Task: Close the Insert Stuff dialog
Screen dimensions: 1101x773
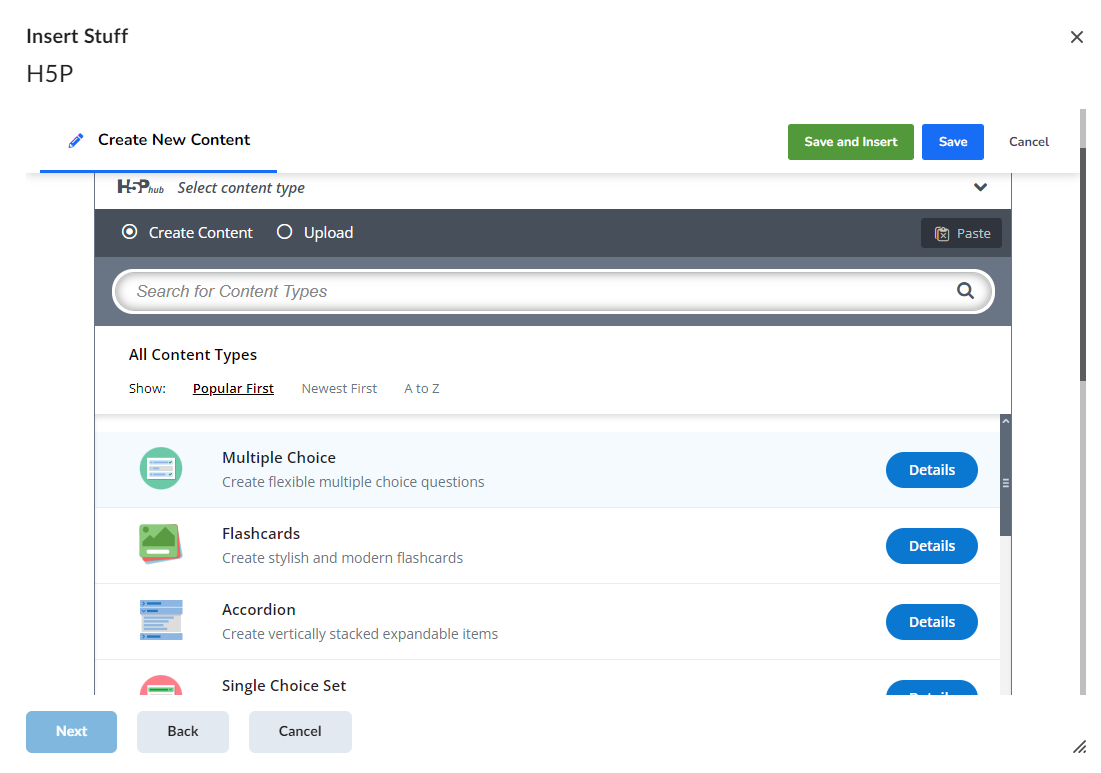Action: point(1076,37)
